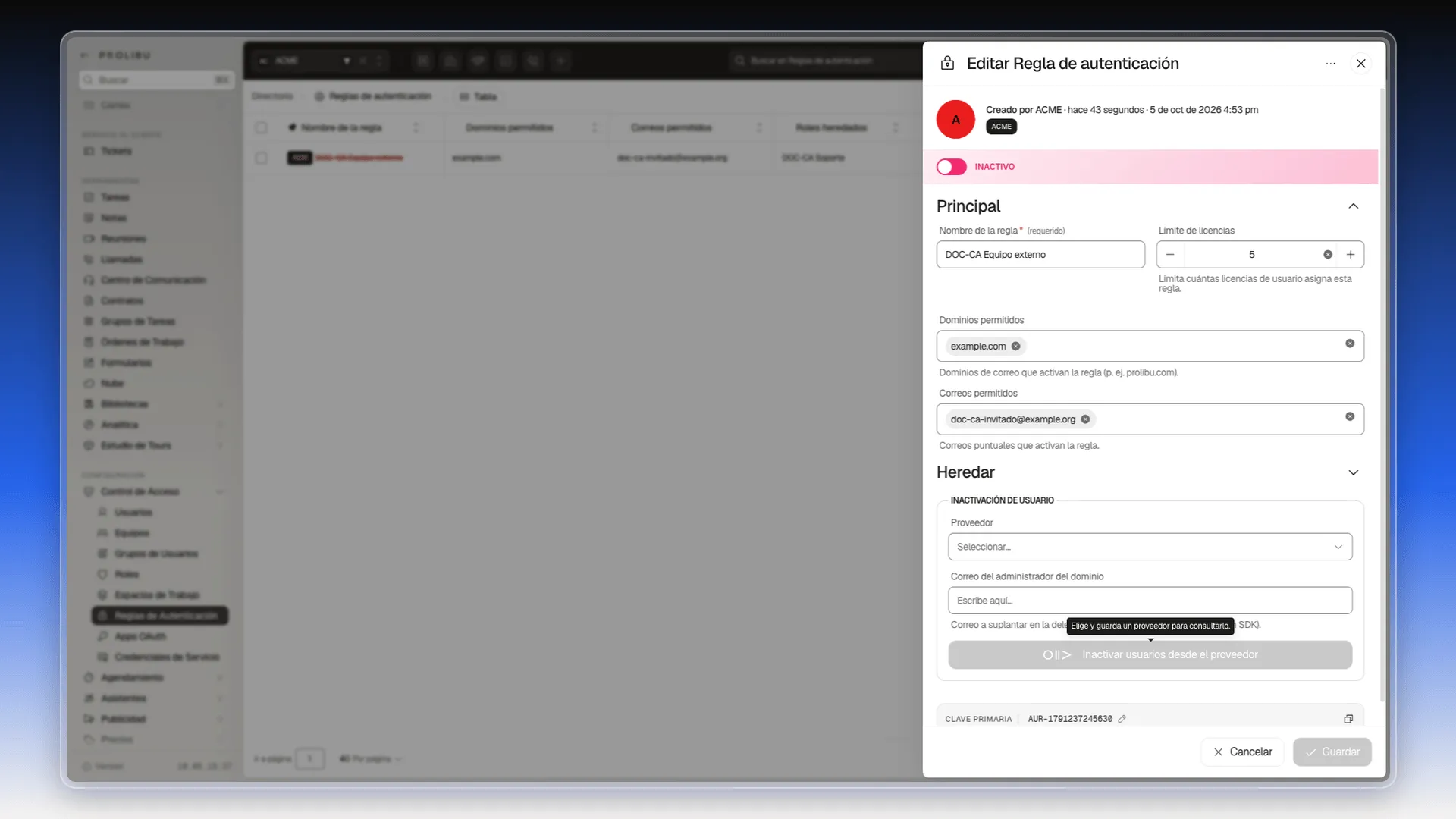Click the sidebar Buscar search field

(x=156, y=80)
